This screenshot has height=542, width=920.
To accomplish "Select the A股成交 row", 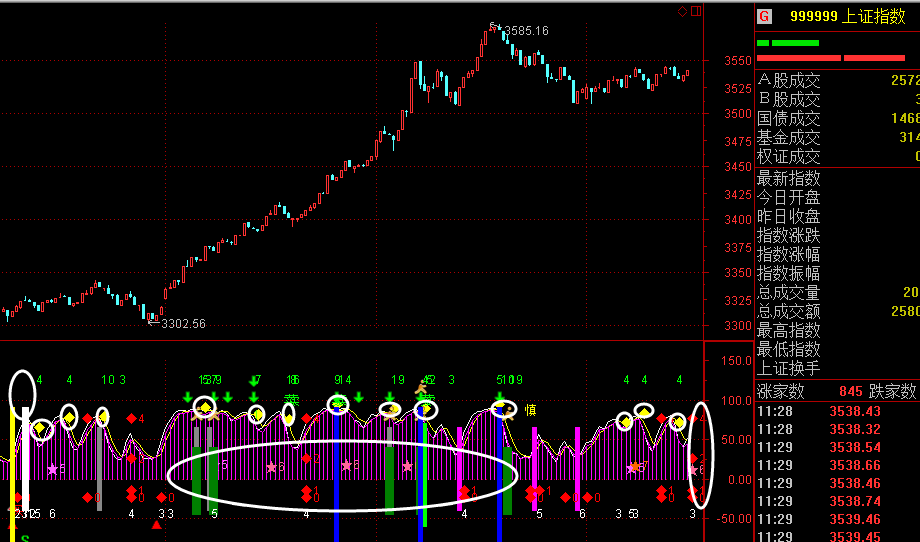I will pyautogui.click(x=789, y=80).
